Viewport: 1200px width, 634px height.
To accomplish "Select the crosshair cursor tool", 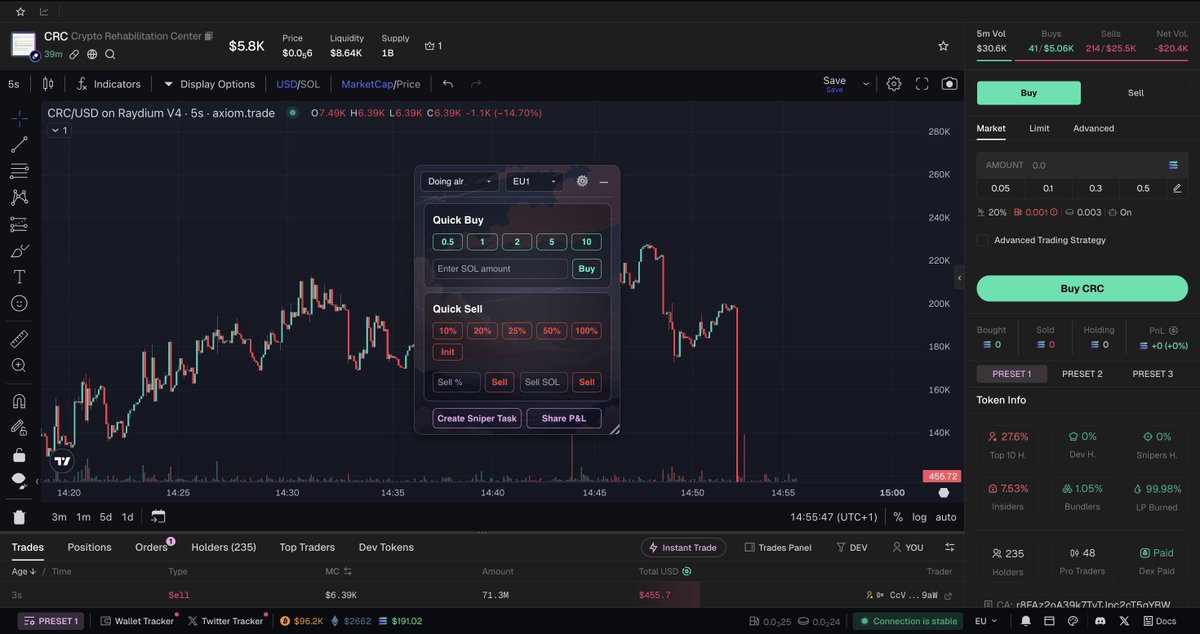I will click(x=19, y=118).
